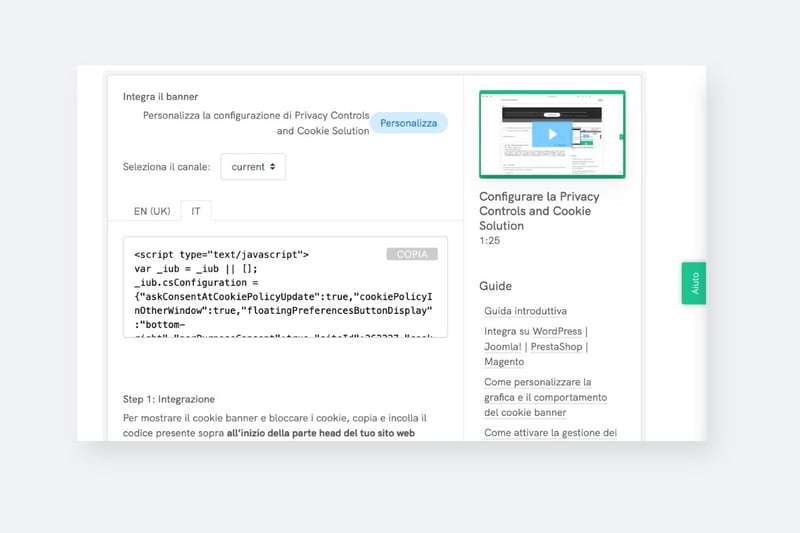Copy the script with COPIA button

[x=412, y=254]
